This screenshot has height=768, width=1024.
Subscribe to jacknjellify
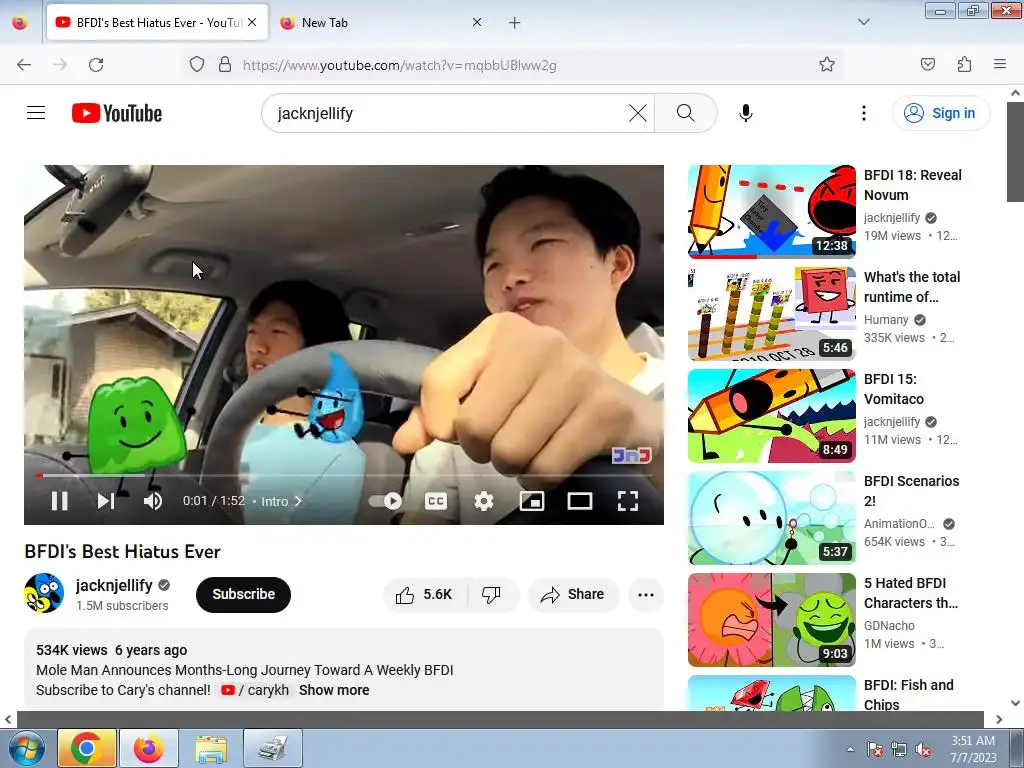(243, 594)
